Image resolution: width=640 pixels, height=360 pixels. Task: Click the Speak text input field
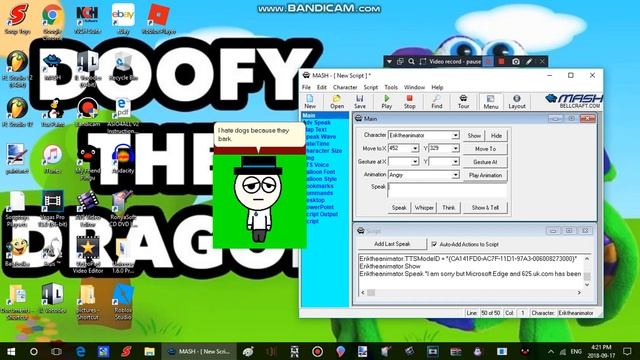(447, 190)
